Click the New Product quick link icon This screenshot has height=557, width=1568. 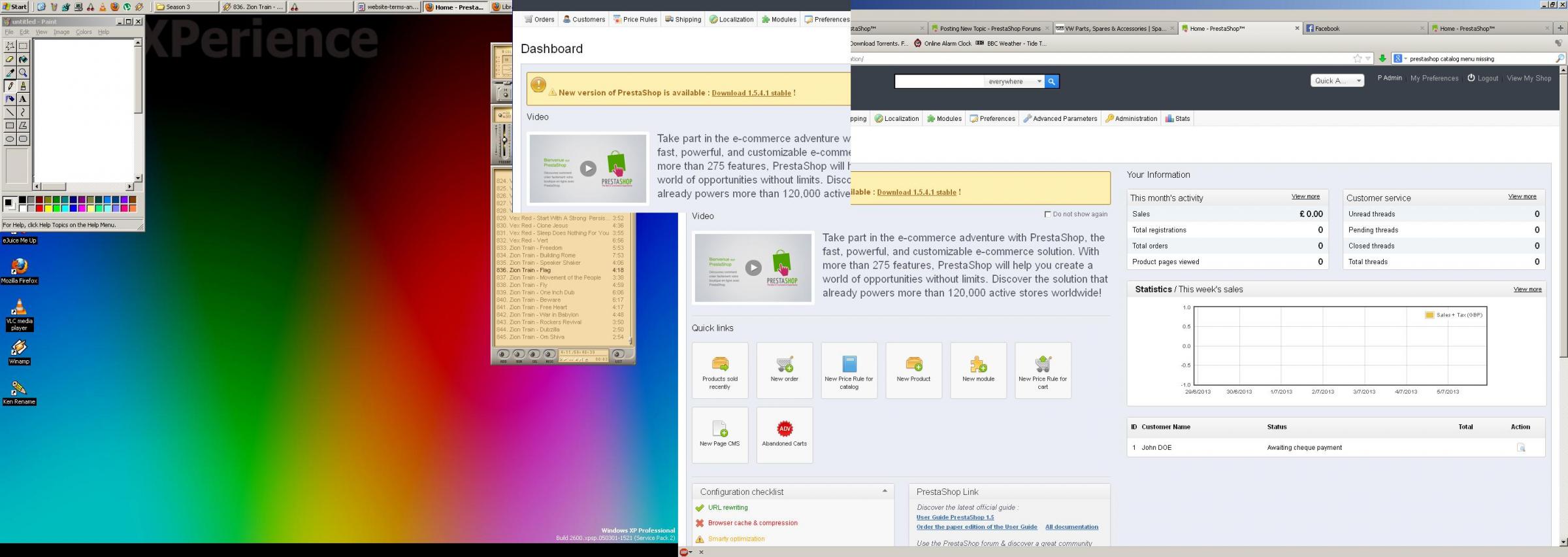(913, 364)
